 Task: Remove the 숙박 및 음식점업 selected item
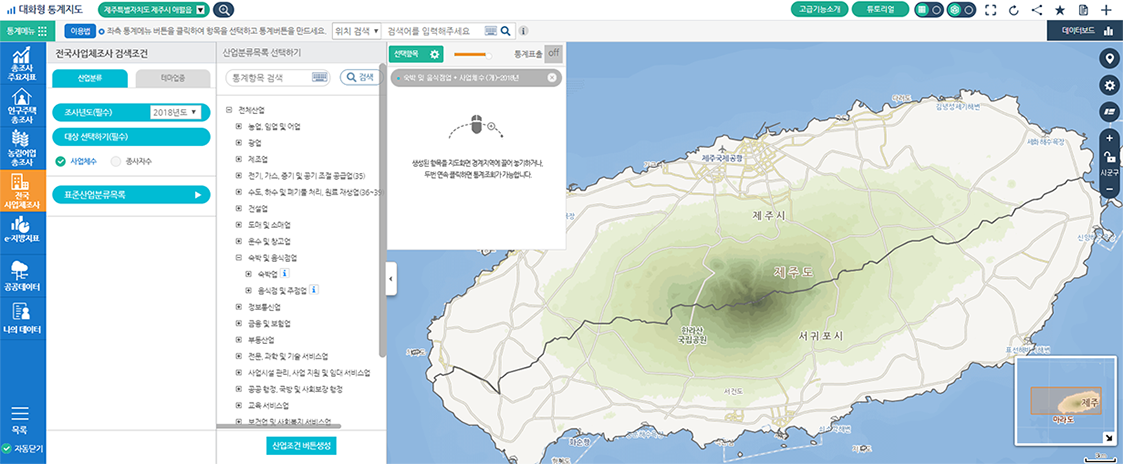point(551,78)
